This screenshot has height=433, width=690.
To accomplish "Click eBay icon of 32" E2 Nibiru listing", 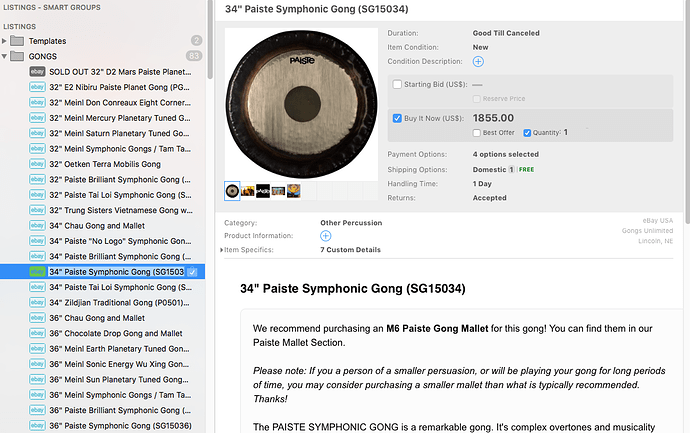I will click(37, 87).
